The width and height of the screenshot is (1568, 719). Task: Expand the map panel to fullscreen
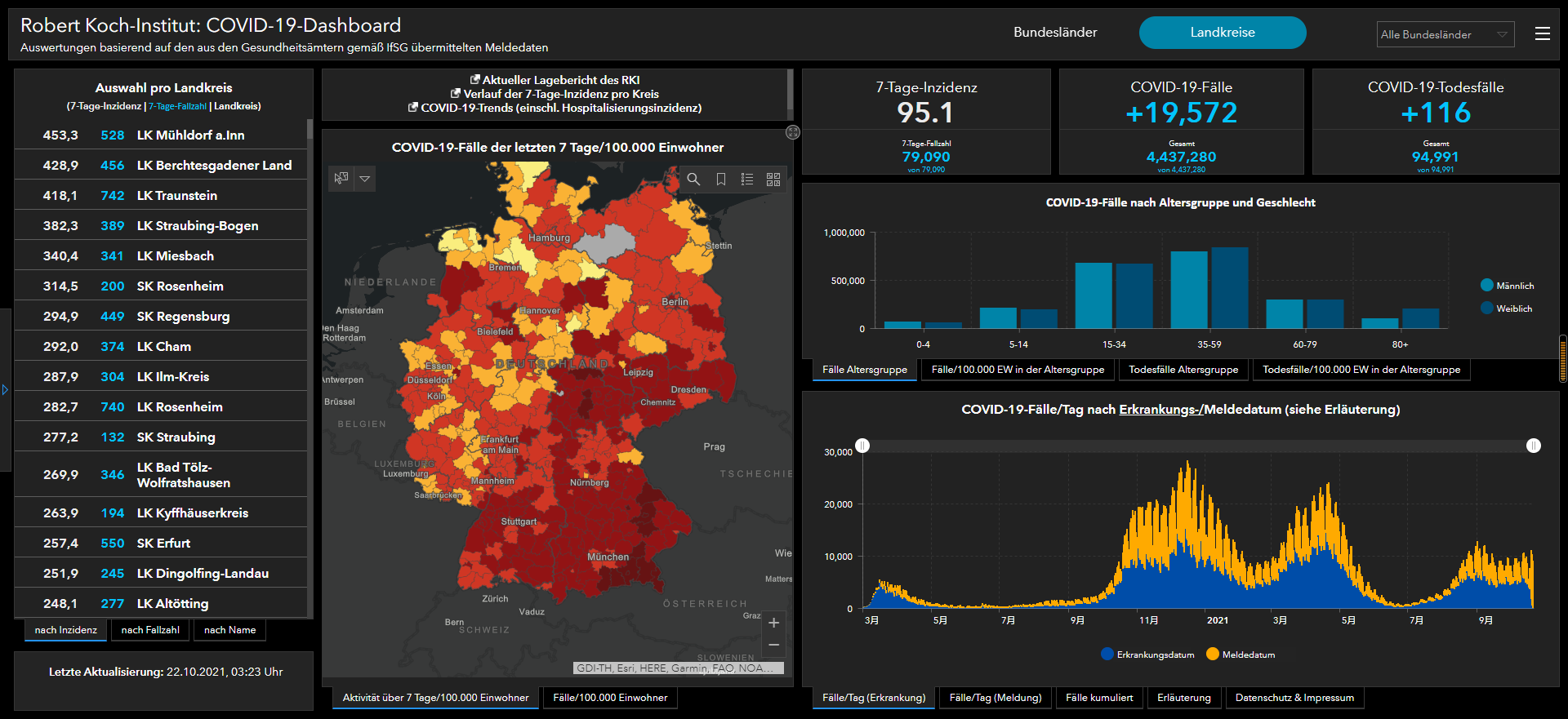792,132
